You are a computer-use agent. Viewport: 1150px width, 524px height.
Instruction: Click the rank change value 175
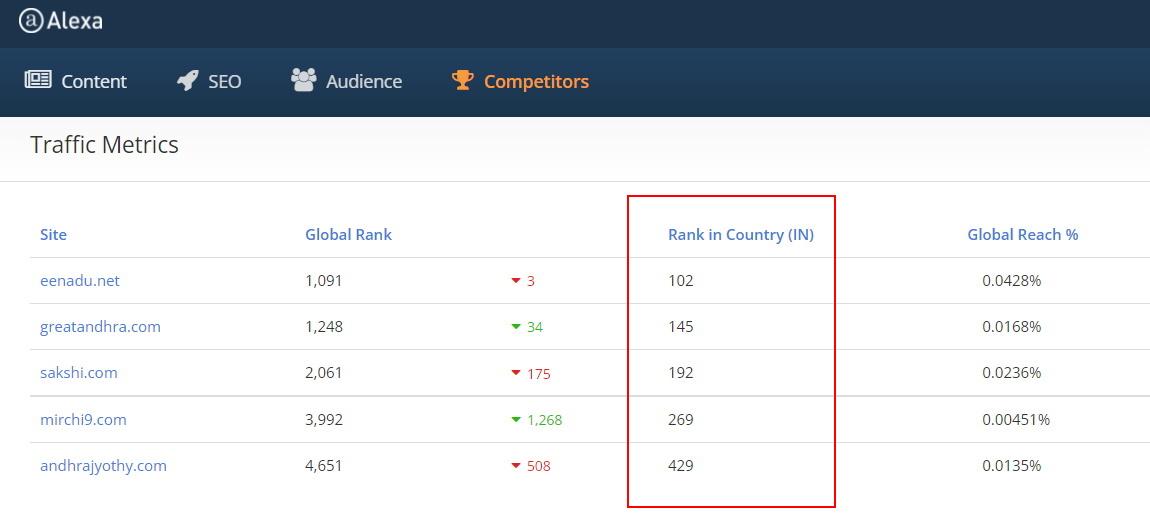point(538,374)
